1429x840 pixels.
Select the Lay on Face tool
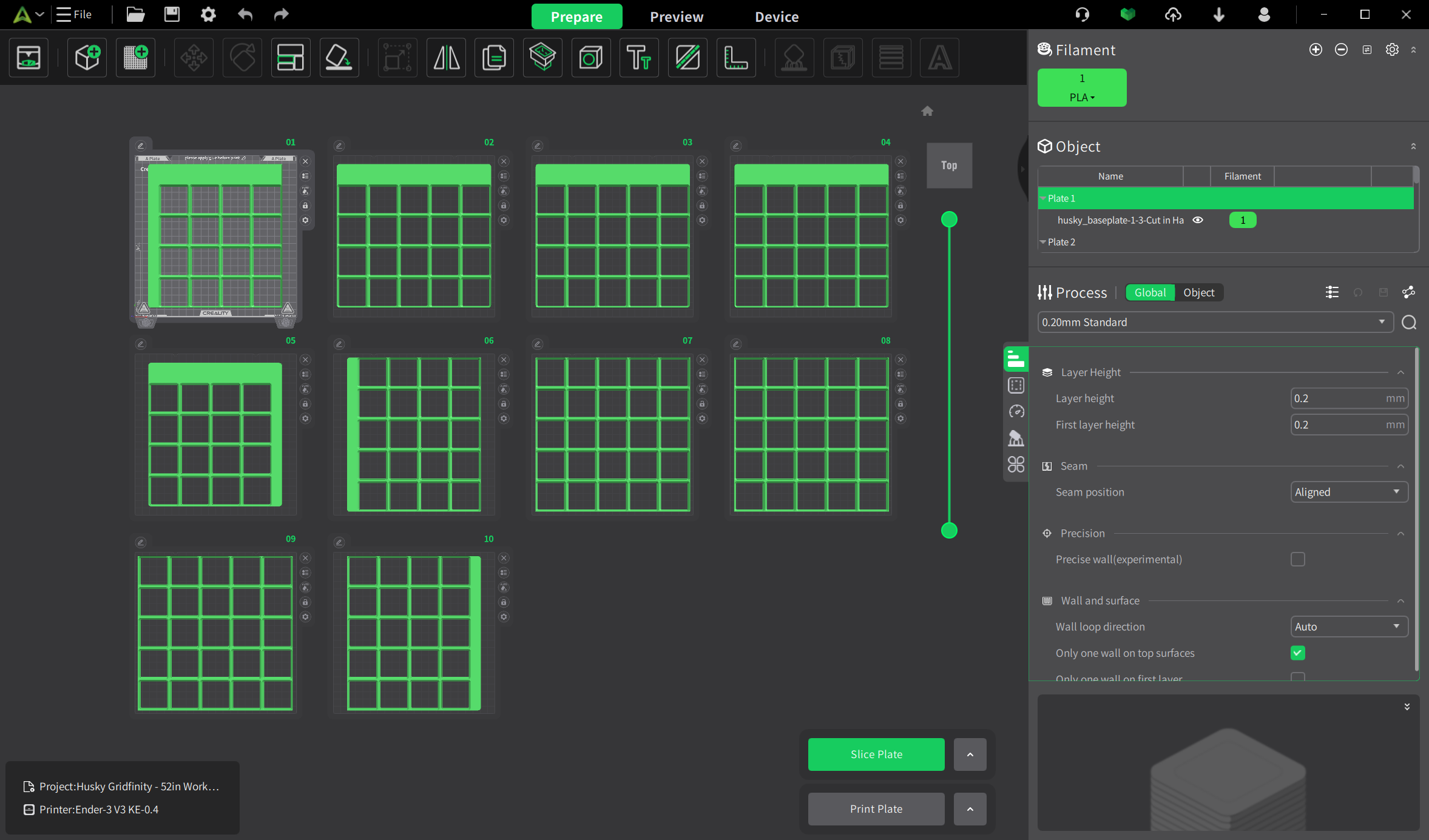pyautogui.click(x=339, y=58)
